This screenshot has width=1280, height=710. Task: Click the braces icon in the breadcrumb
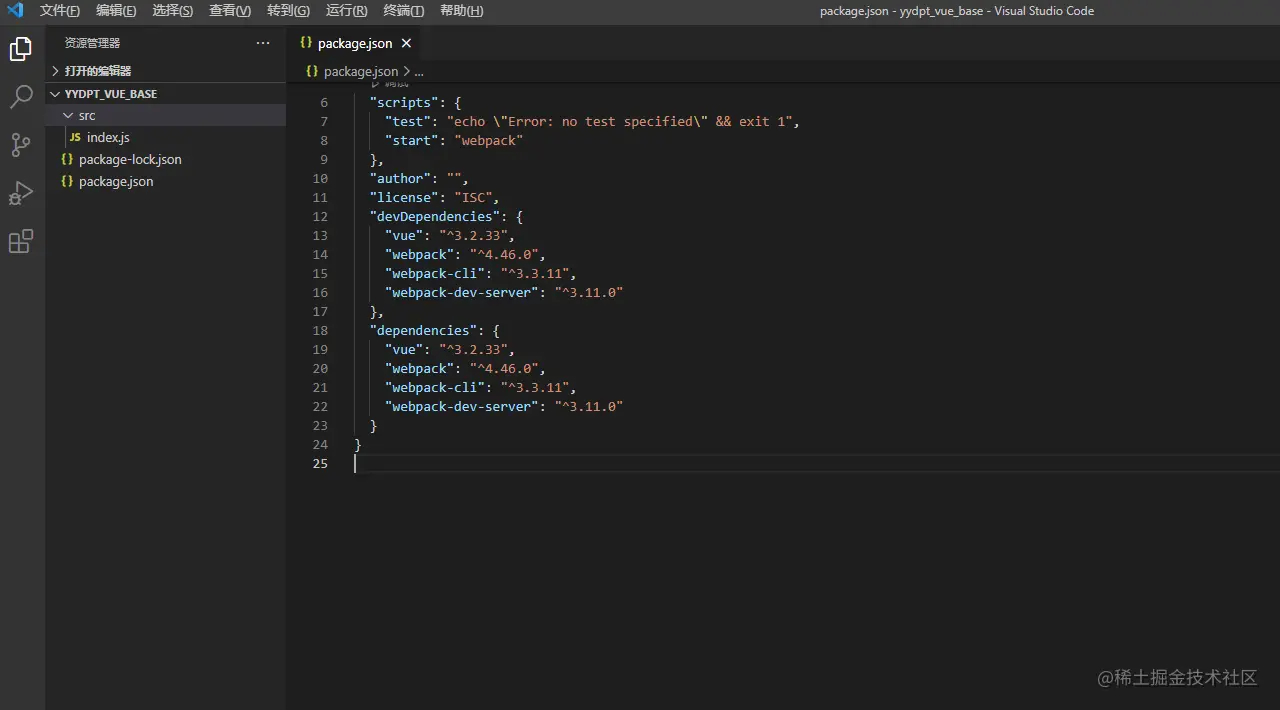point(312,71)
